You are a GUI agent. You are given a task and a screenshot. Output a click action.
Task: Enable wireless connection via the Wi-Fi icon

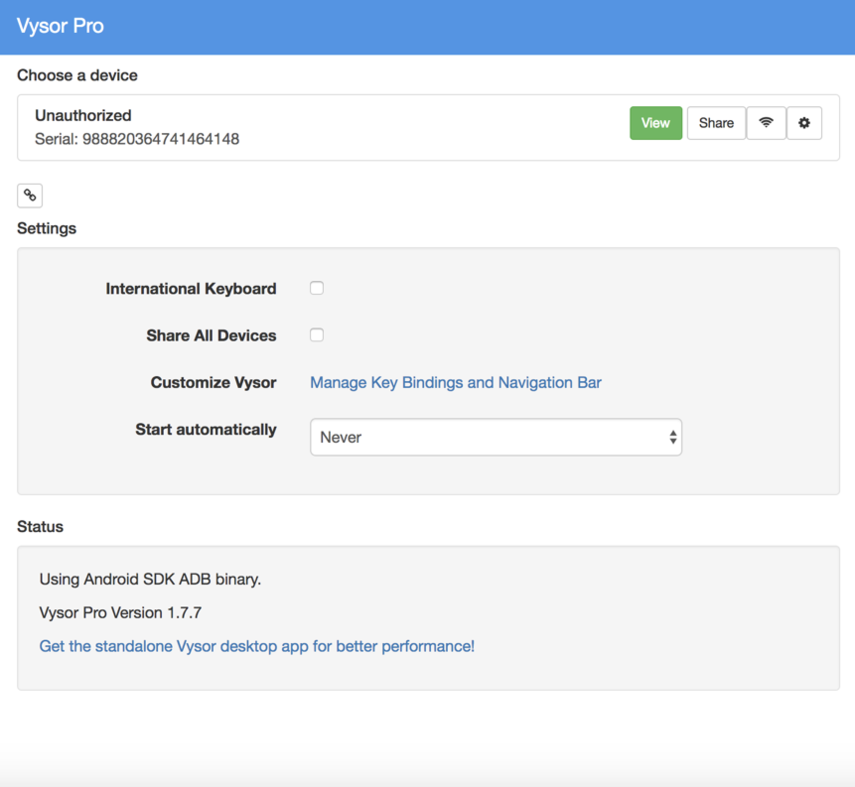coord(766,123)
